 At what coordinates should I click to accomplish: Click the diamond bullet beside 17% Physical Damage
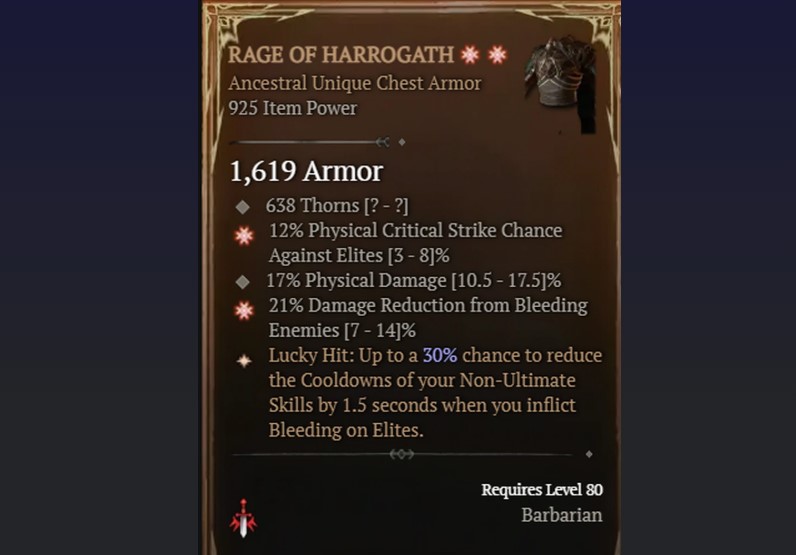(x=243, y=282)
